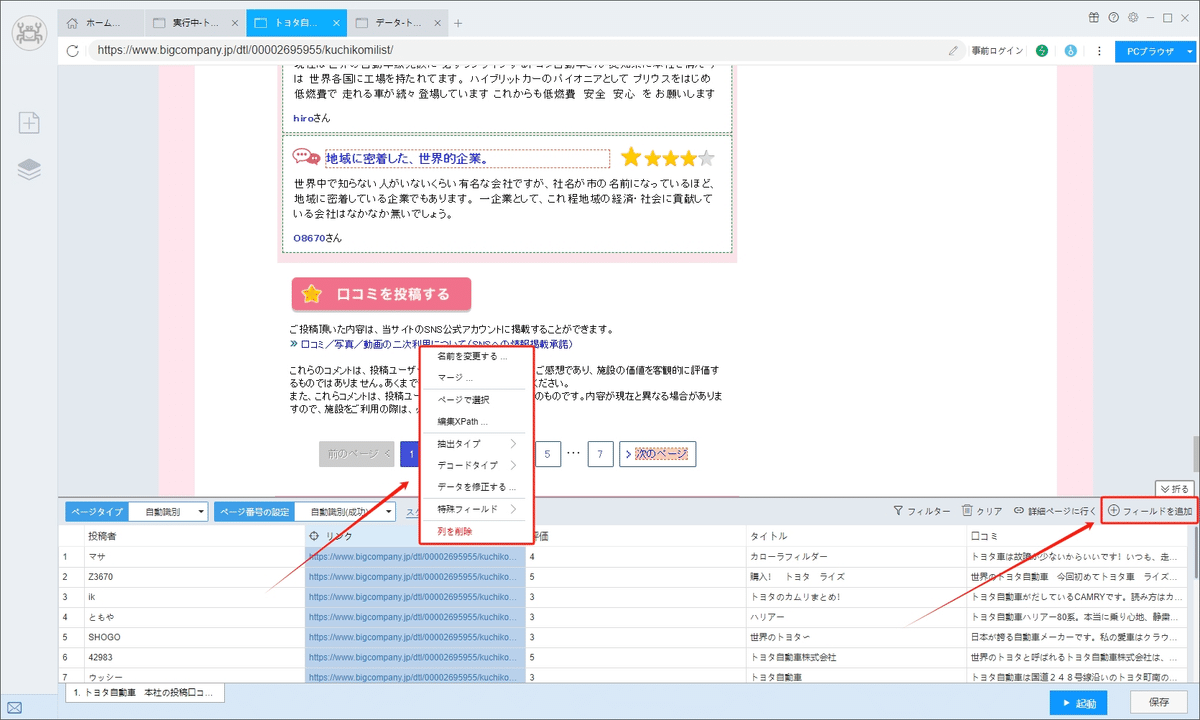The image size is (1200, 720).
Task: Open the Octoparse logo avatar
Action: pos(29,32)
